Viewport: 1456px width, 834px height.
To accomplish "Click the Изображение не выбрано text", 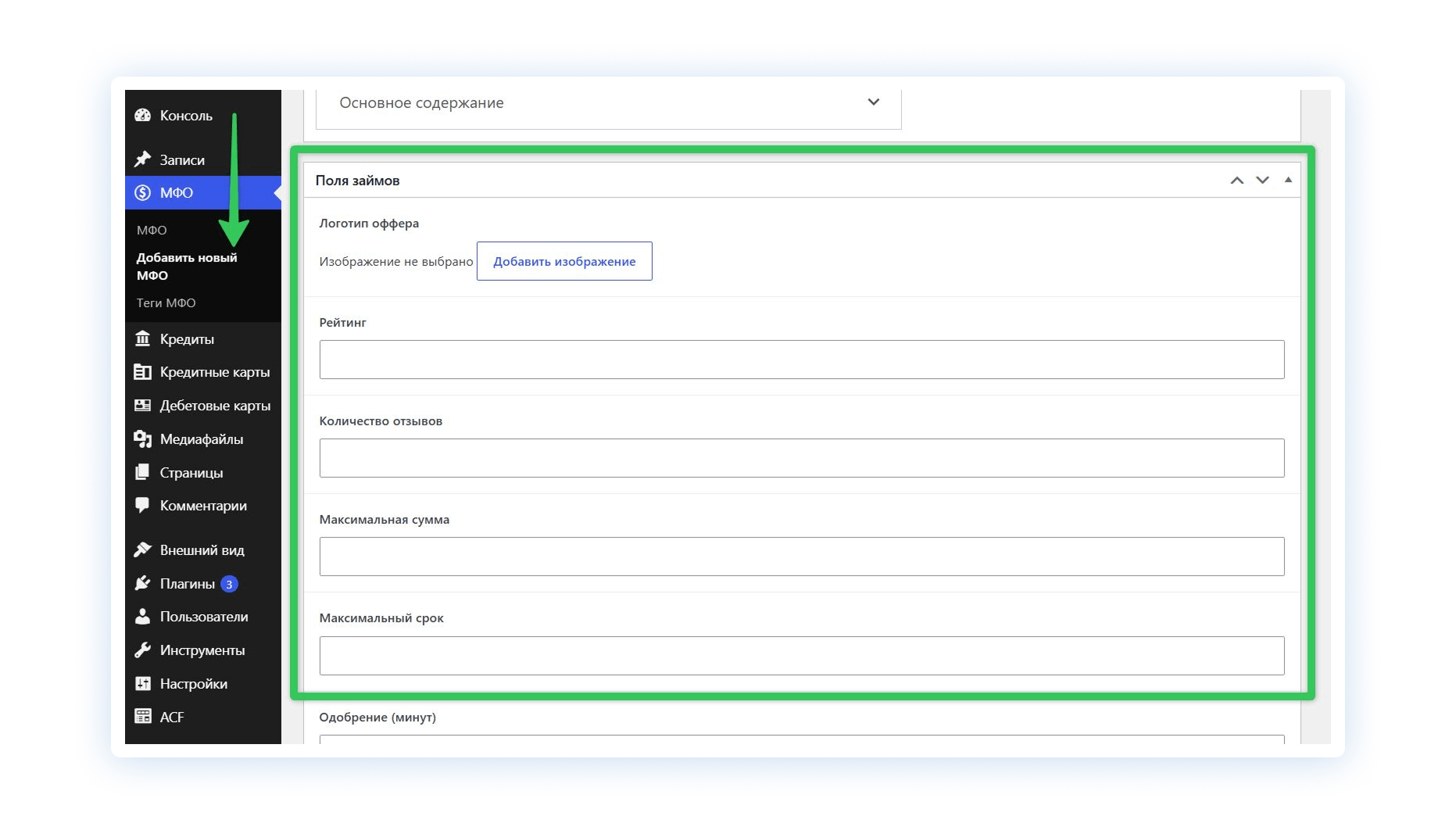I will click(396, 262).
